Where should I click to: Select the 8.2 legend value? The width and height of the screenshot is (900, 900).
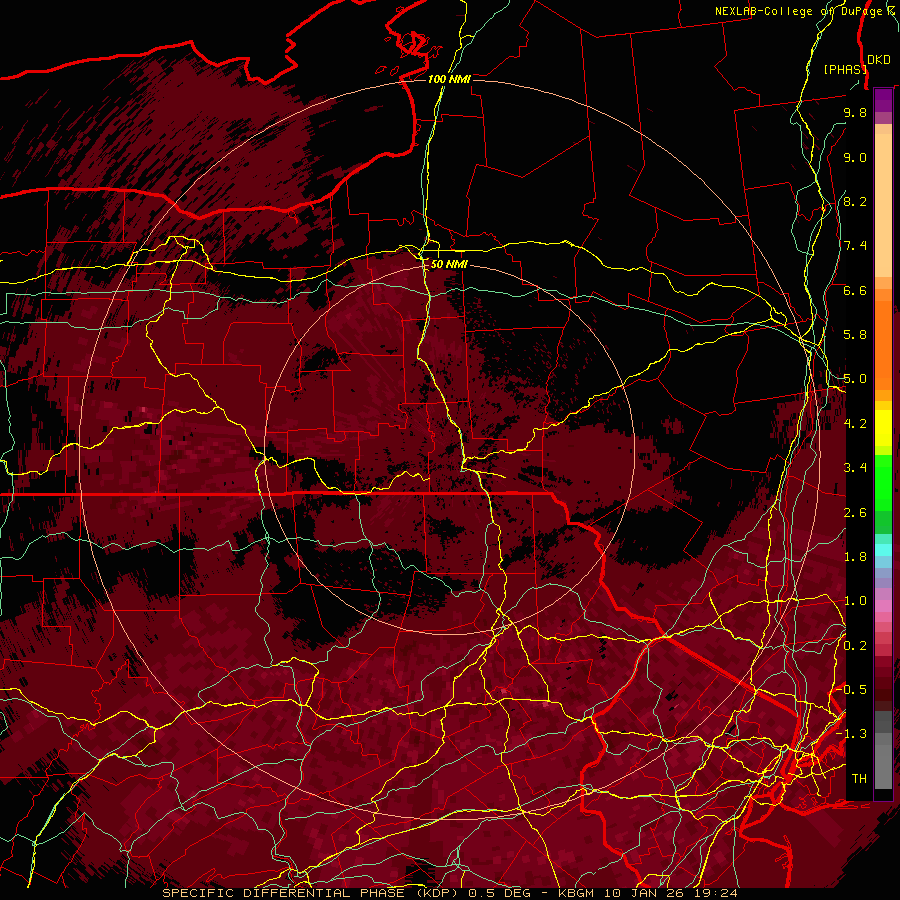point(855,201)
